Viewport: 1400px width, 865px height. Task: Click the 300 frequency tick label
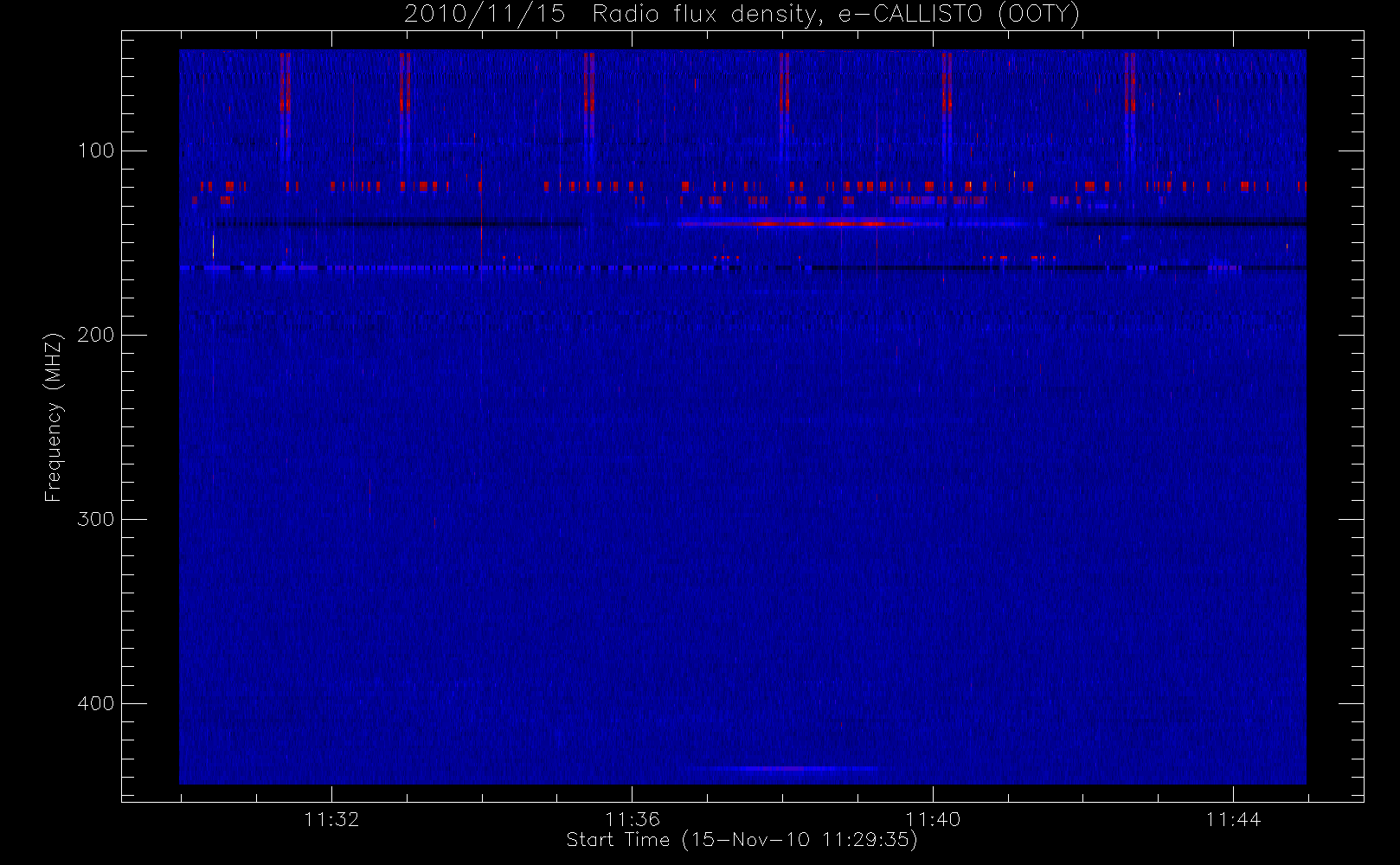point(96,519)
